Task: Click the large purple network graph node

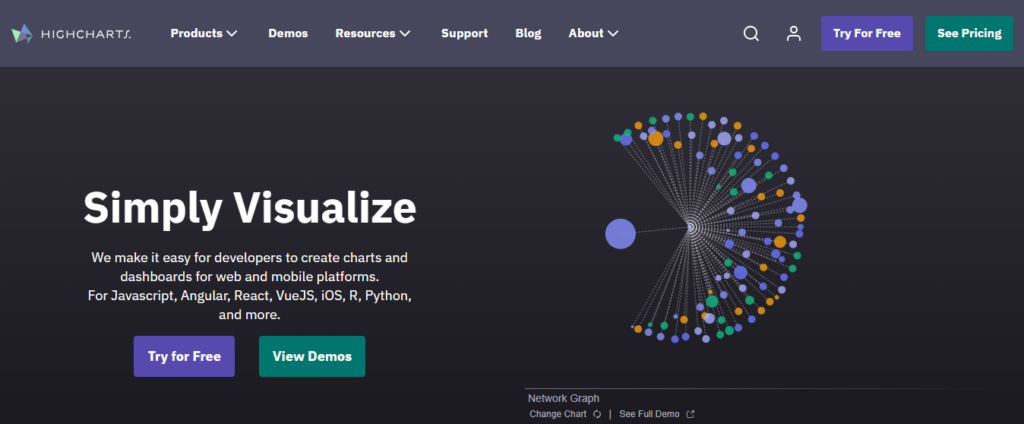Action: (x=620, y=234)
